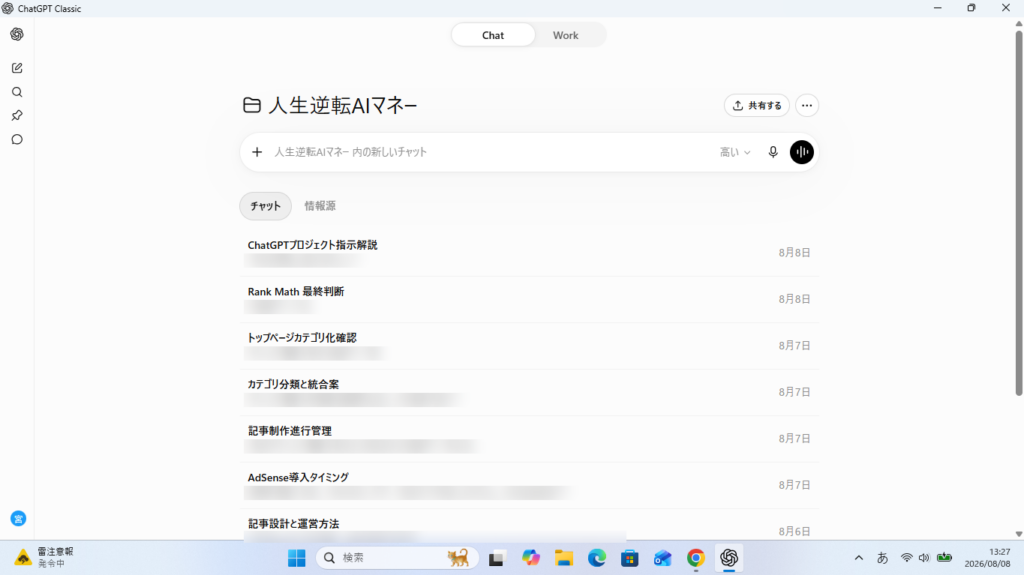Open the clock showing 13:27
Image resolution: width=1024 pixels, height=575 pixels.
click(987, 558)
